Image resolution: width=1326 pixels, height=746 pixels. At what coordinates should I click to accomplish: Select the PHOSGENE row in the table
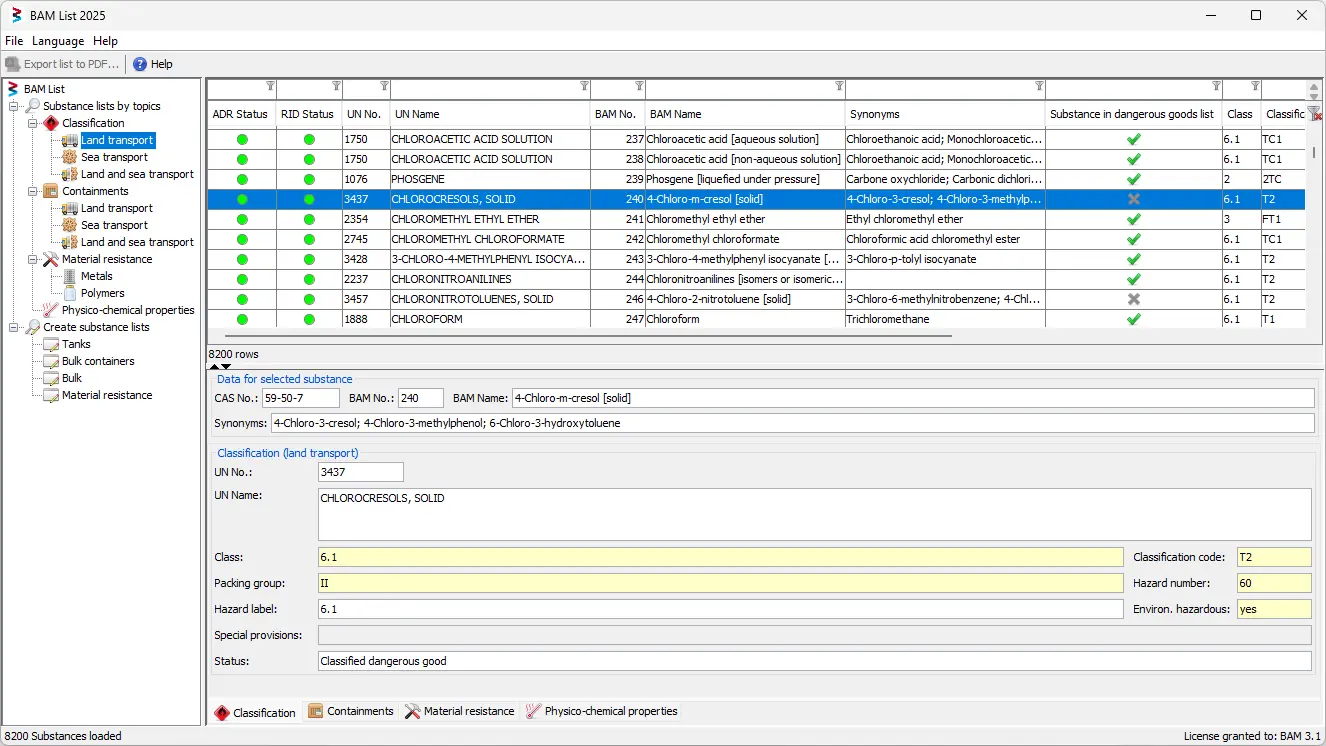click(x=756, y=179)
